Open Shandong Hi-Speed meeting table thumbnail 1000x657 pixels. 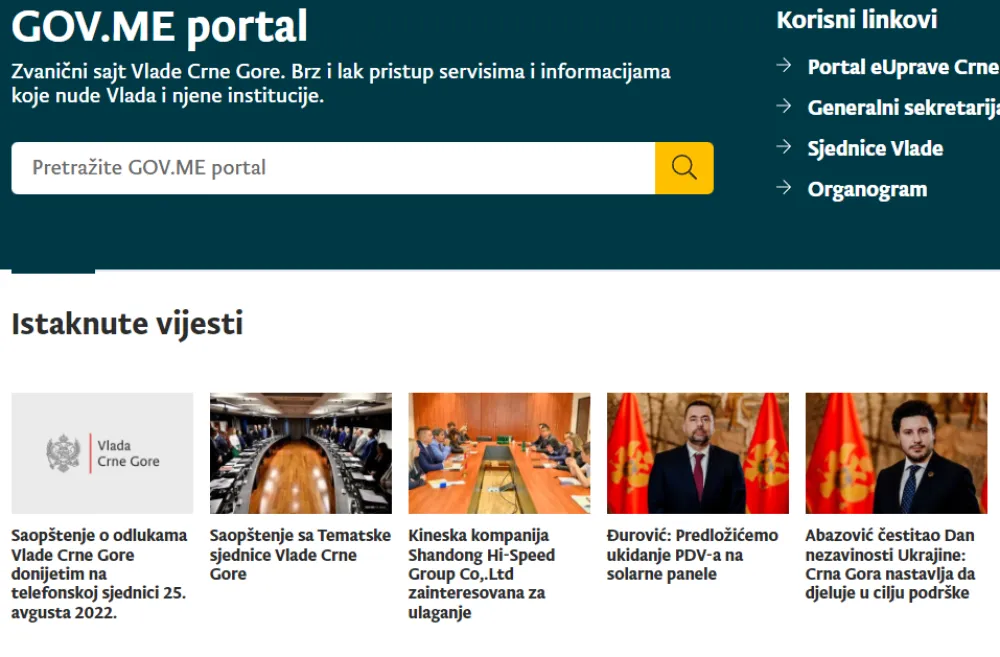(x=499, y=453)
